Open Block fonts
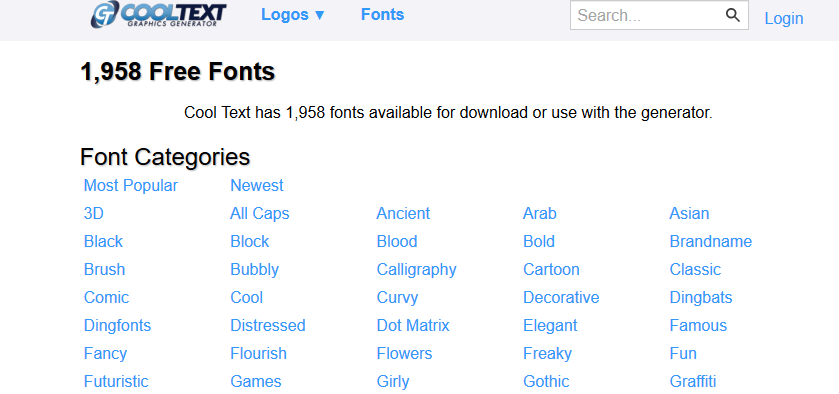This screenshot has height=394, width=839. click(250, 241)
